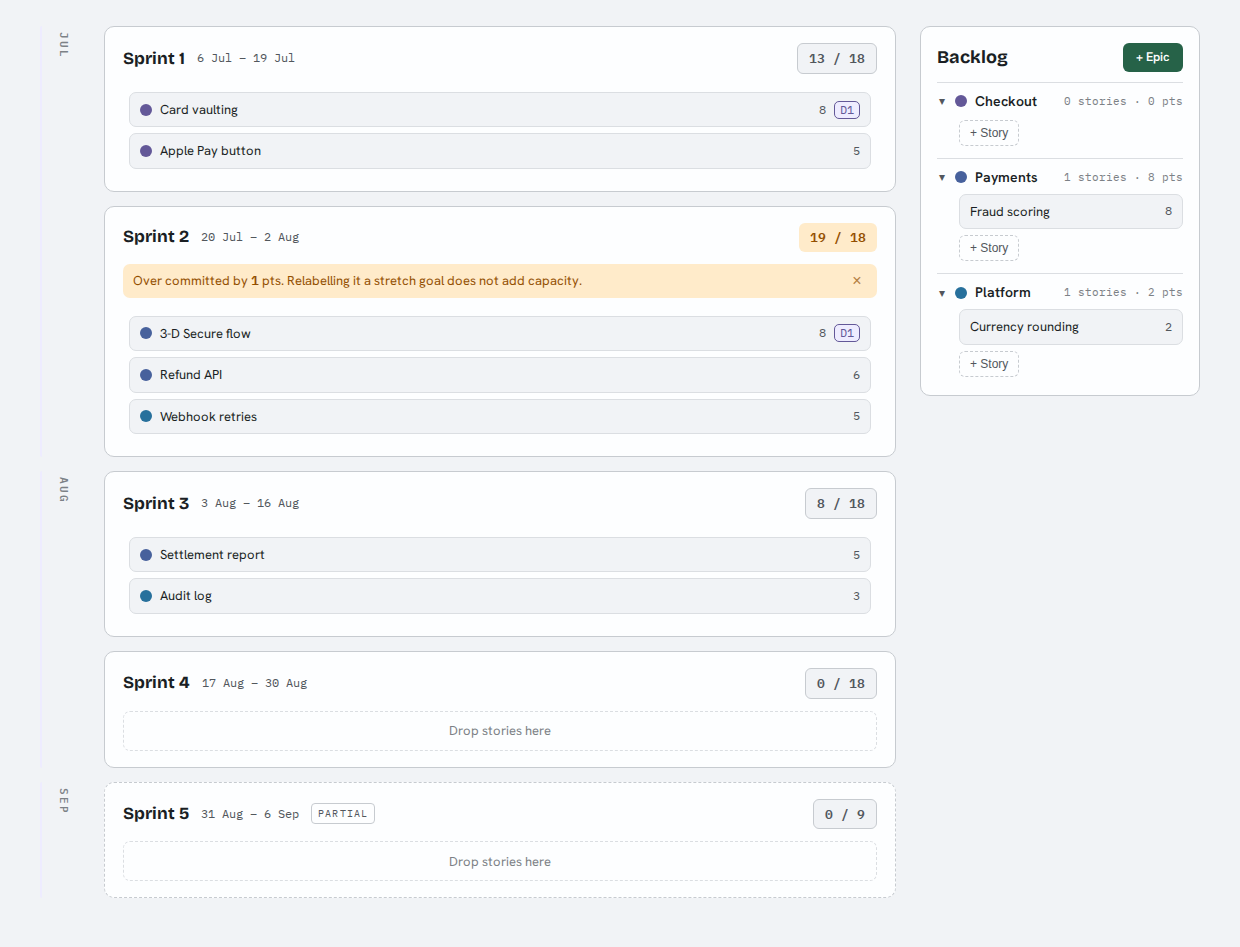Viewport: 1240px width, 947px height.
Task: Add a story under Payments epic
Action: pyautogui.click(x=989, y=248)
